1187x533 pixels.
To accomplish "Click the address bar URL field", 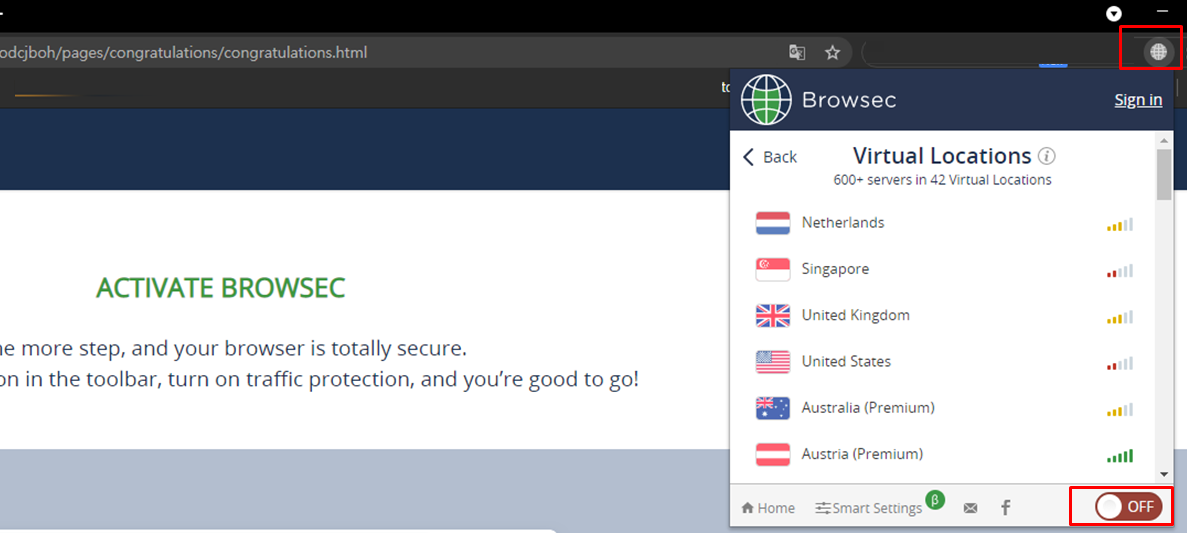I will (424, 52).
